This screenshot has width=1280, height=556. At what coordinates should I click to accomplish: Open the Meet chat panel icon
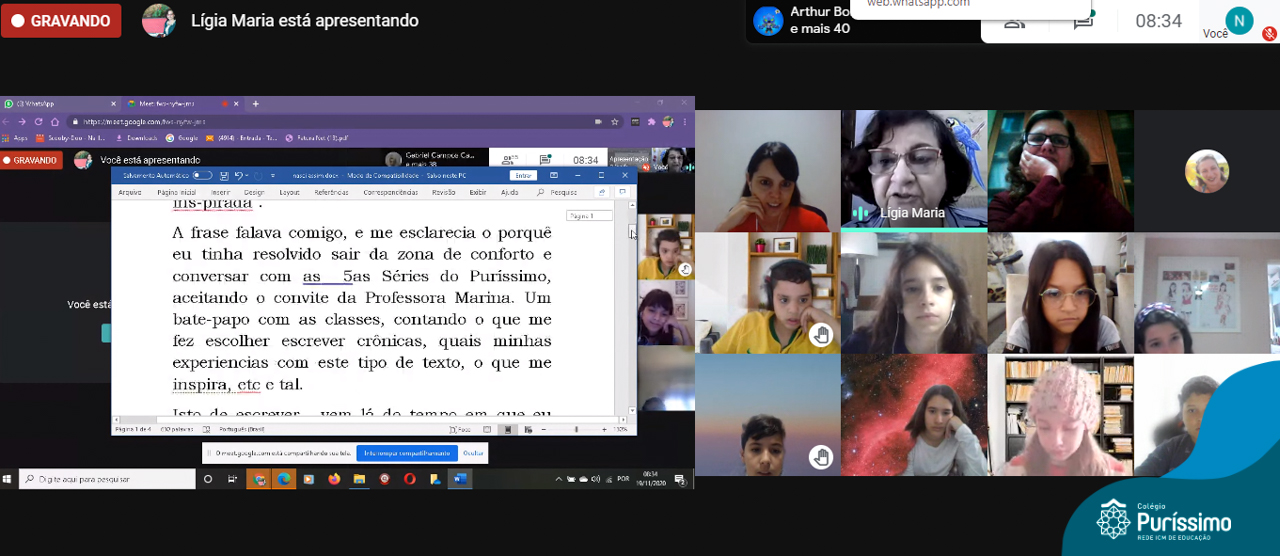click(1083, 22)
